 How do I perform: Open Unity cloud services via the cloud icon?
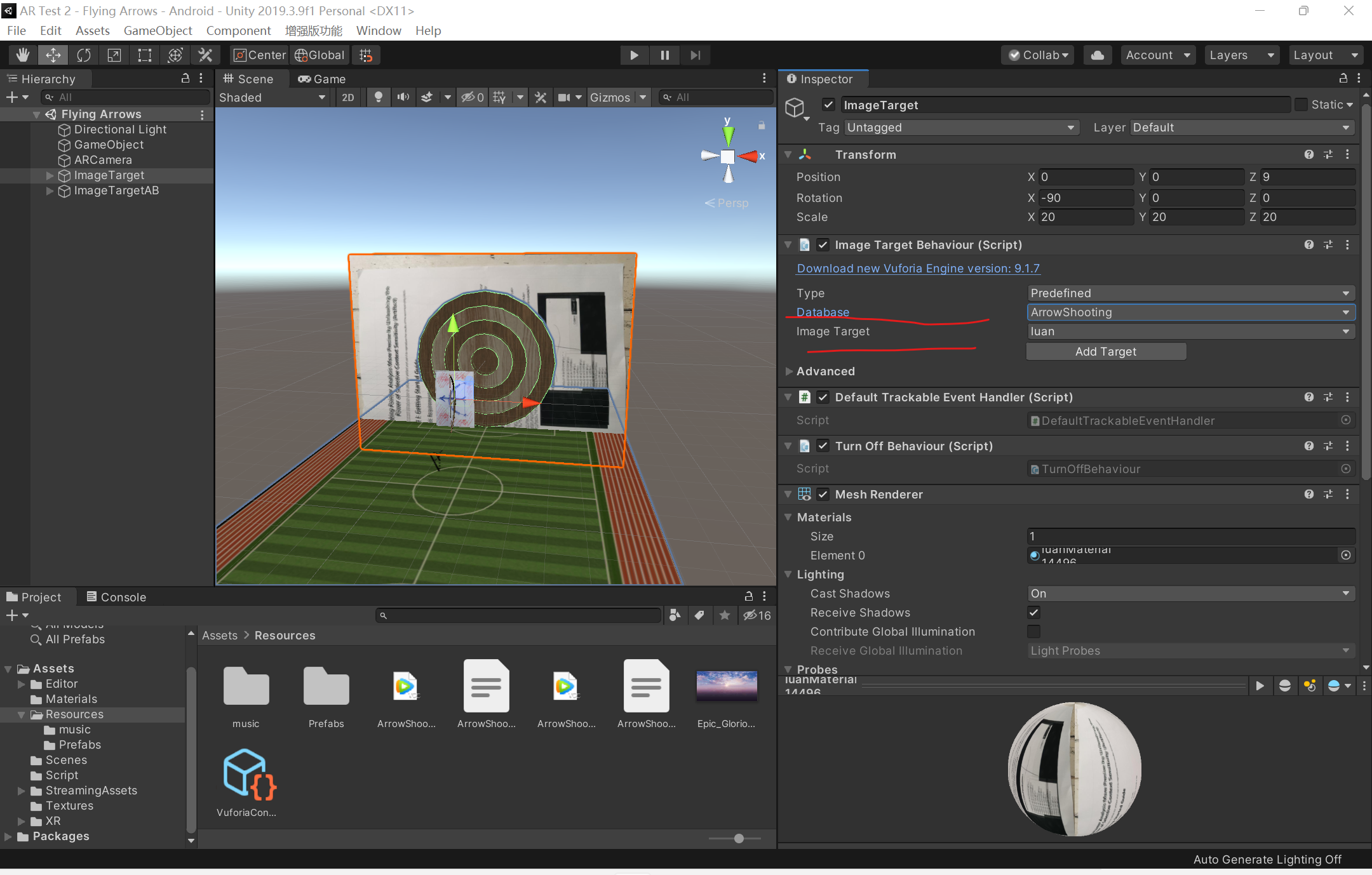click(x=1098, y=55)
